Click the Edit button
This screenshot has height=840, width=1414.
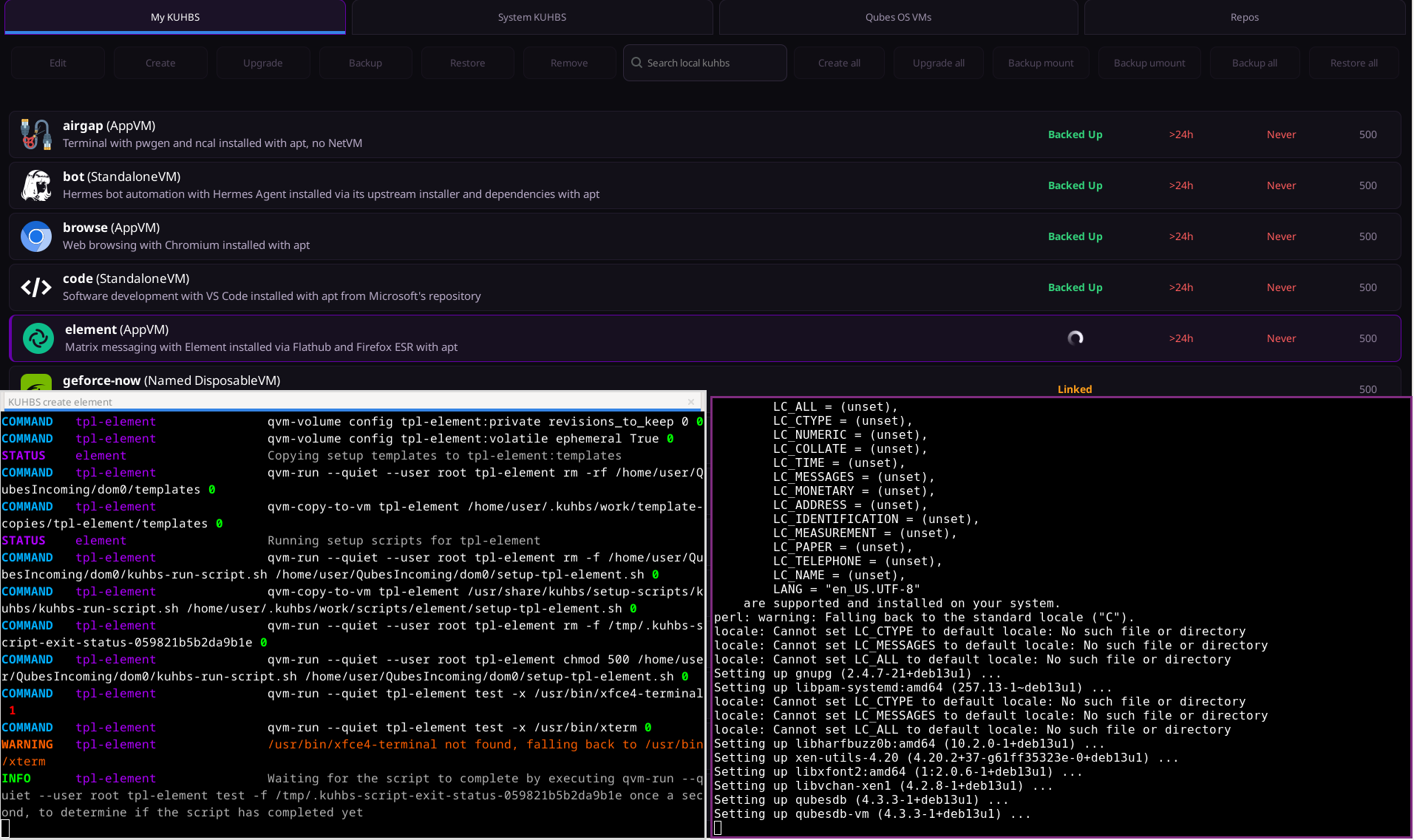(x=58, y=63)
